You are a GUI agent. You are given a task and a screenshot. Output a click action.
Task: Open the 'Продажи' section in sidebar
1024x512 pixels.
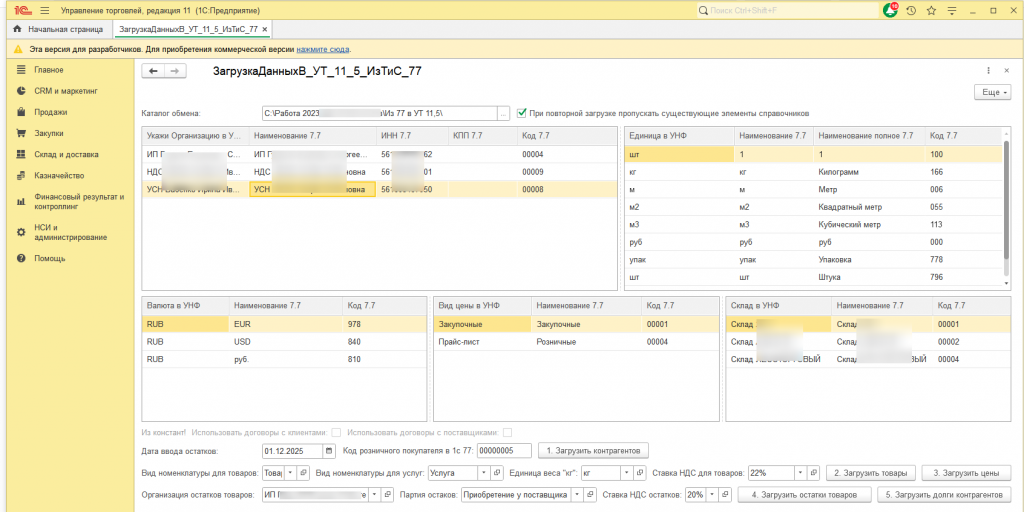click(50, 112)
